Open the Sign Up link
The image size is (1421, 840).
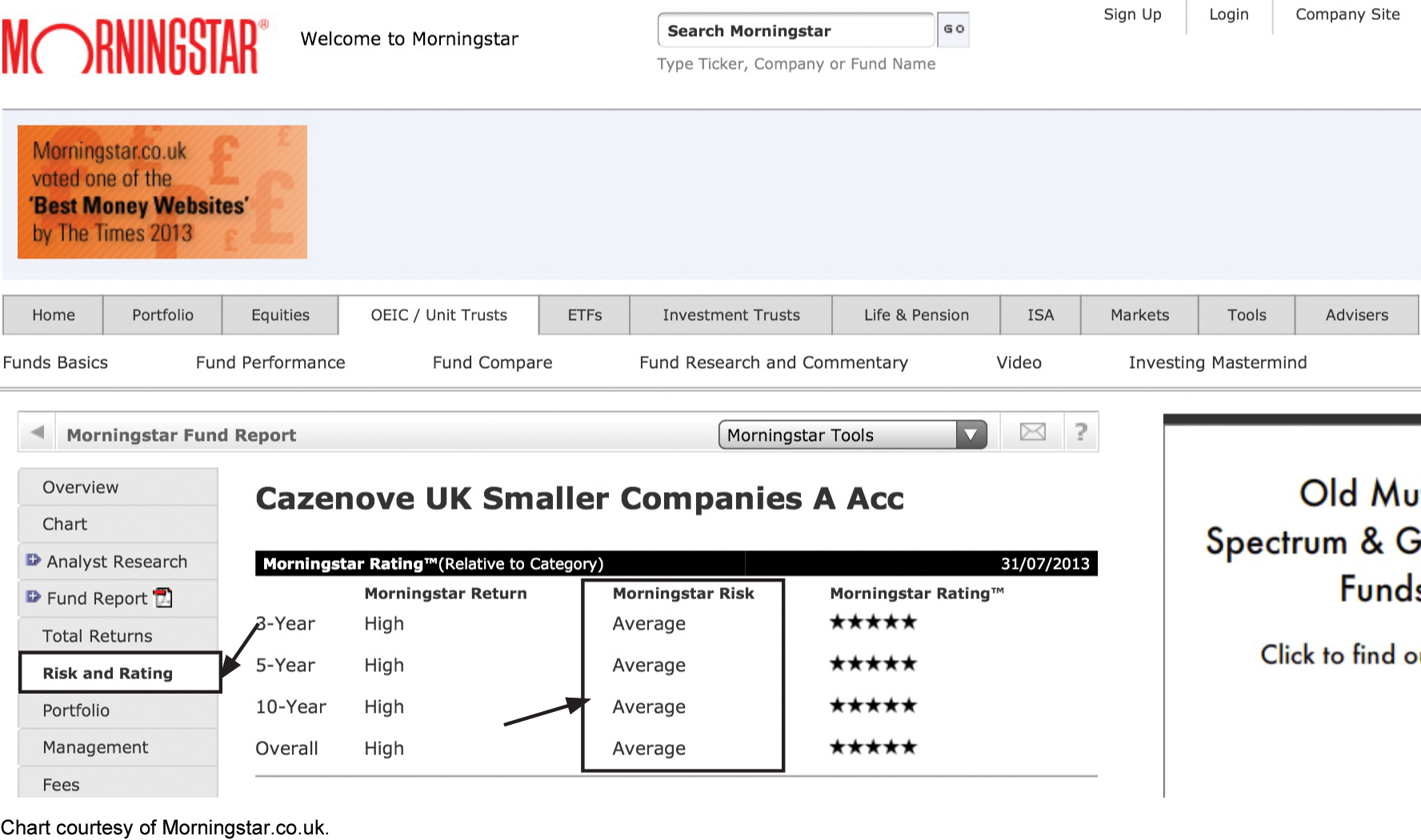[x=1132, y=14]
